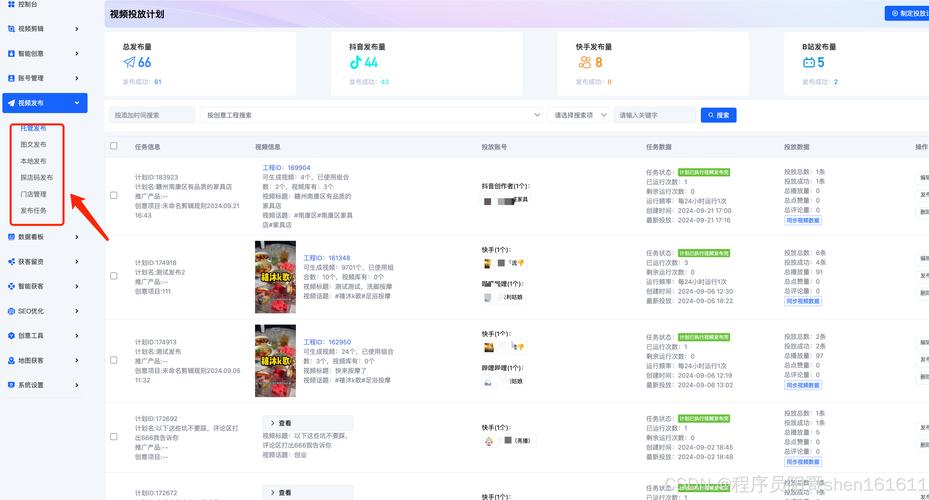This screenshot has width=929, height=500.
Task: Click the 投放账号 column header
Action: point(494,146)
